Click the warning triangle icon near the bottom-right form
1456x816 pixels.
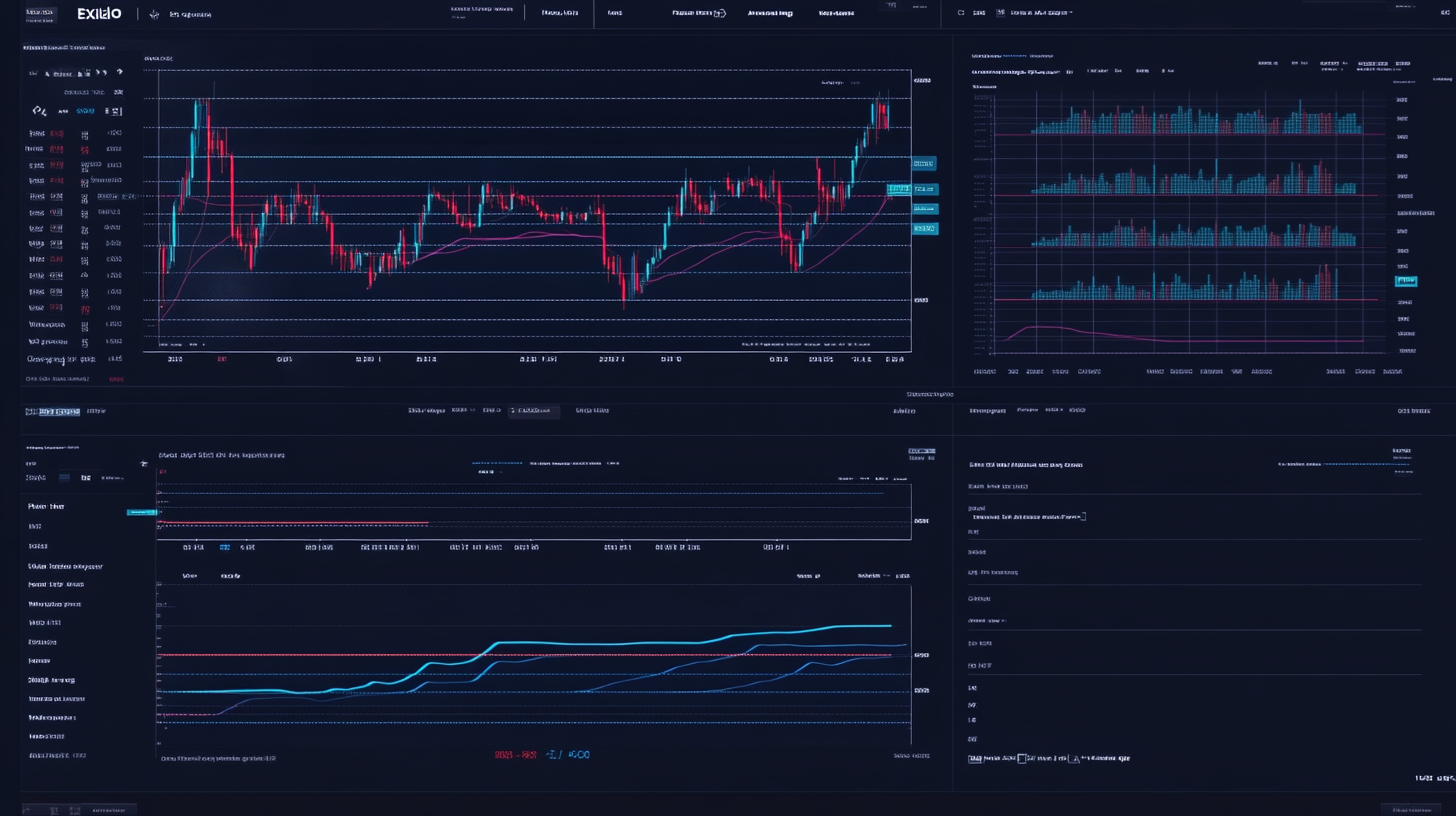[1076, 758]
